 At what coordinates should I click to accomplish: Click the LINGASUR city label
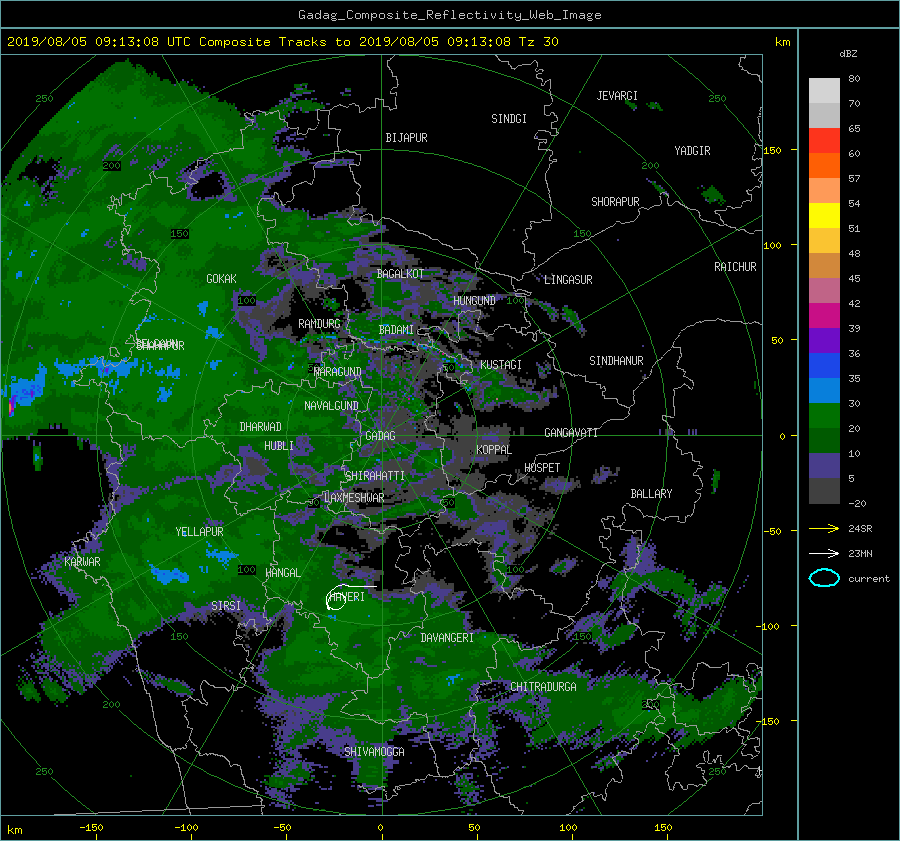pos(568,280)
